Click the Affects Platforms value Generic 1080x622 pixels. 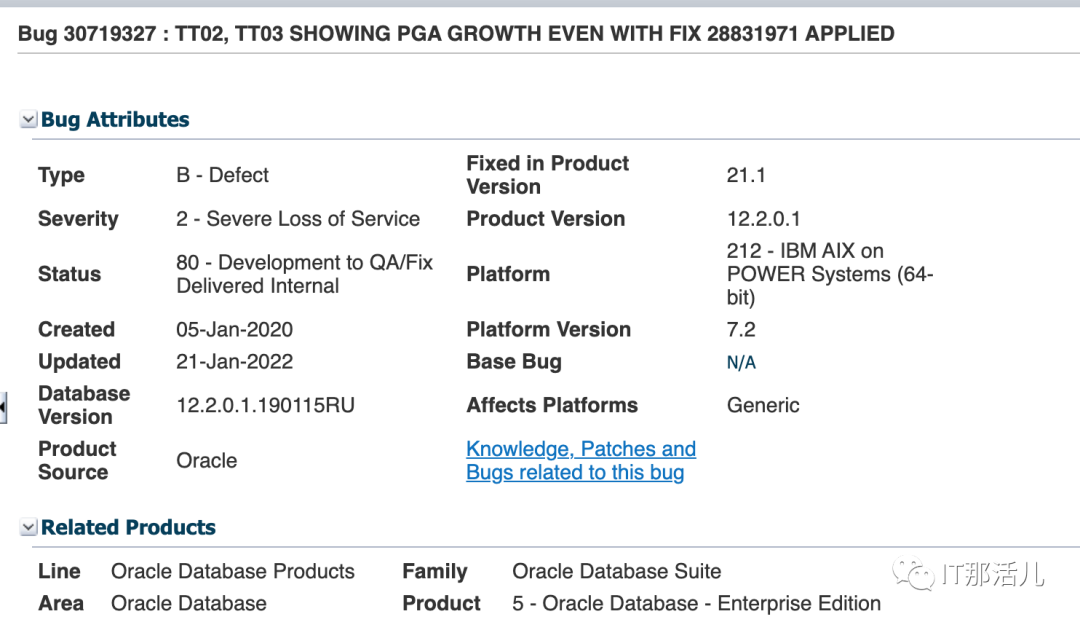tap(763, 406)
